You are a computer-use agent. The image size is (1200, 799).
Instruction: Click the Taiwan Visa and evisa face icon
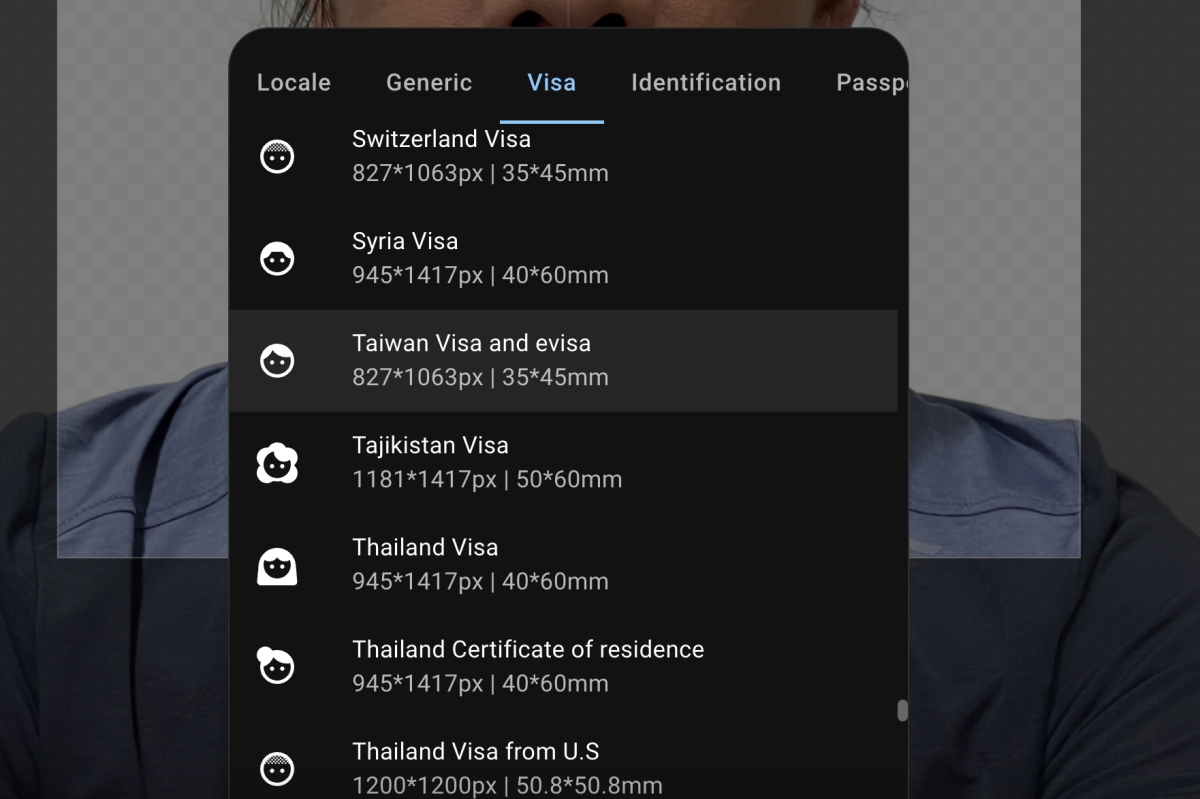click(x=277, y=361)
